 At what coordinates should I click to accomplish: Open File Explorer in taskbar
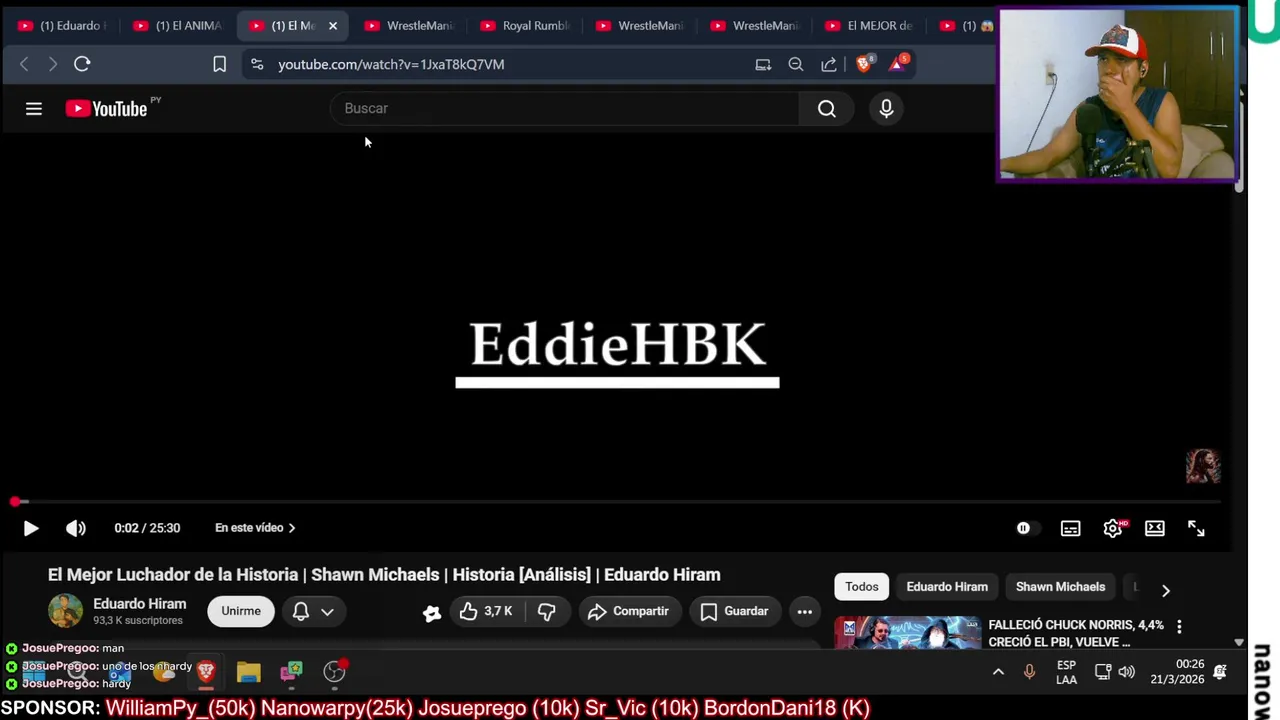click(x=249, y=672)
